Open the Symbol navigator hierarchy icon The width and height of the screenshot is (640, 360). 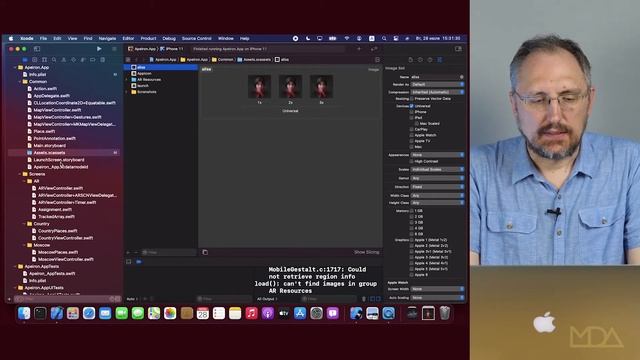click(44, 60)
